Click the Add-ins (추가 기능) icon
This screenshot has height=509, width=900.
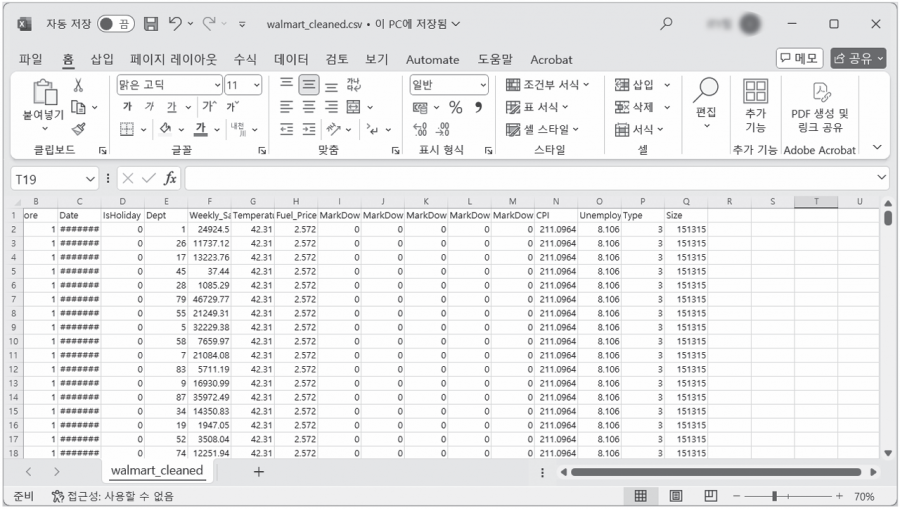coord(755,92)
